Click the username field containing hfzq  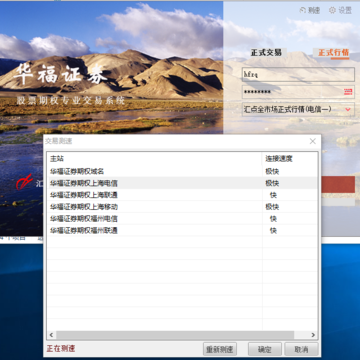[x=298, y=75]
